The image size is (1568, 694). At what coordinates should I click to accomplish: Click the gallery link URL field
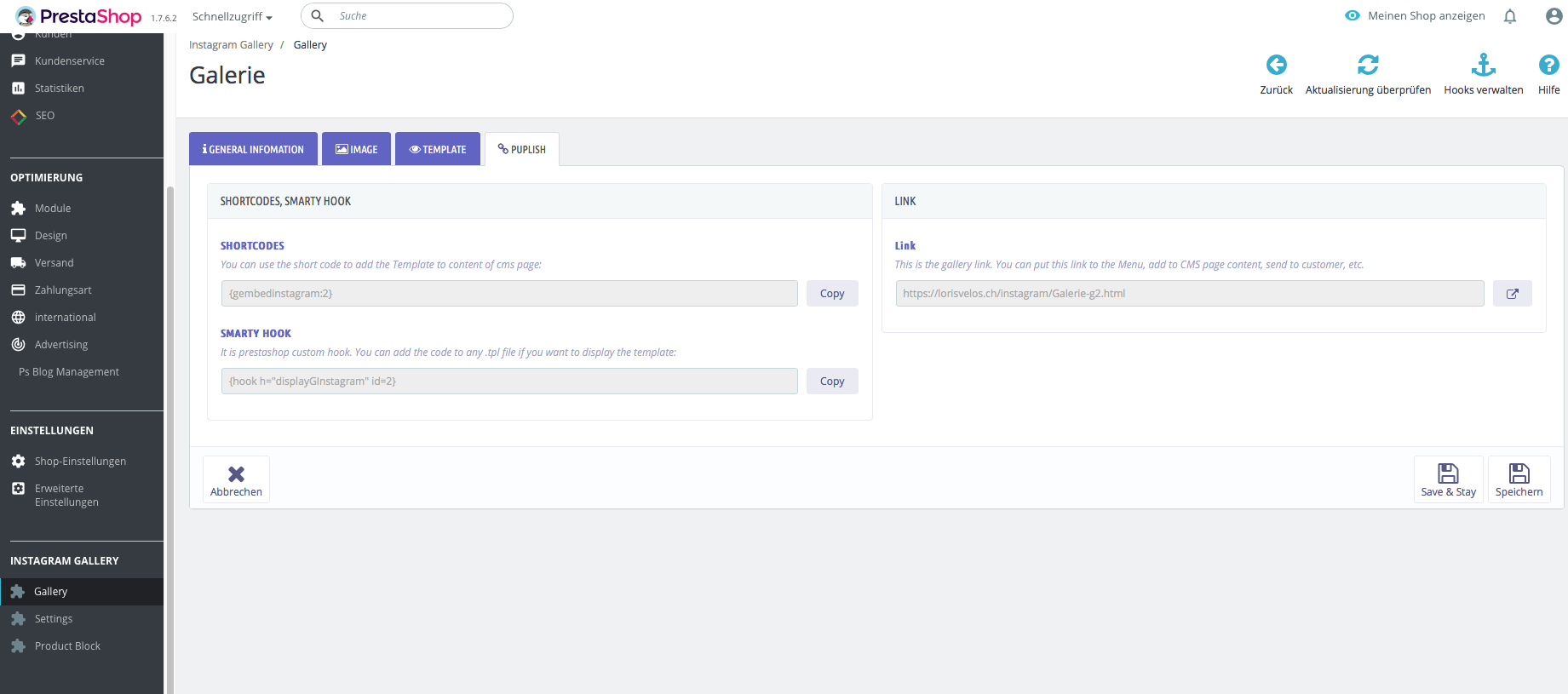[x=1190, y=294]
